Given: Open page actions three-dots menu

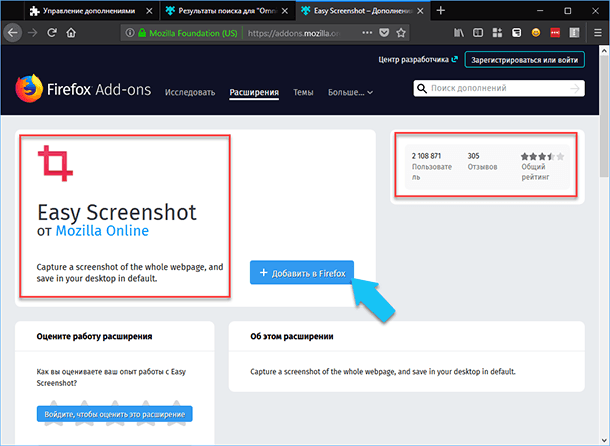Looking at the screenshot, I should [x=367, y=33].
